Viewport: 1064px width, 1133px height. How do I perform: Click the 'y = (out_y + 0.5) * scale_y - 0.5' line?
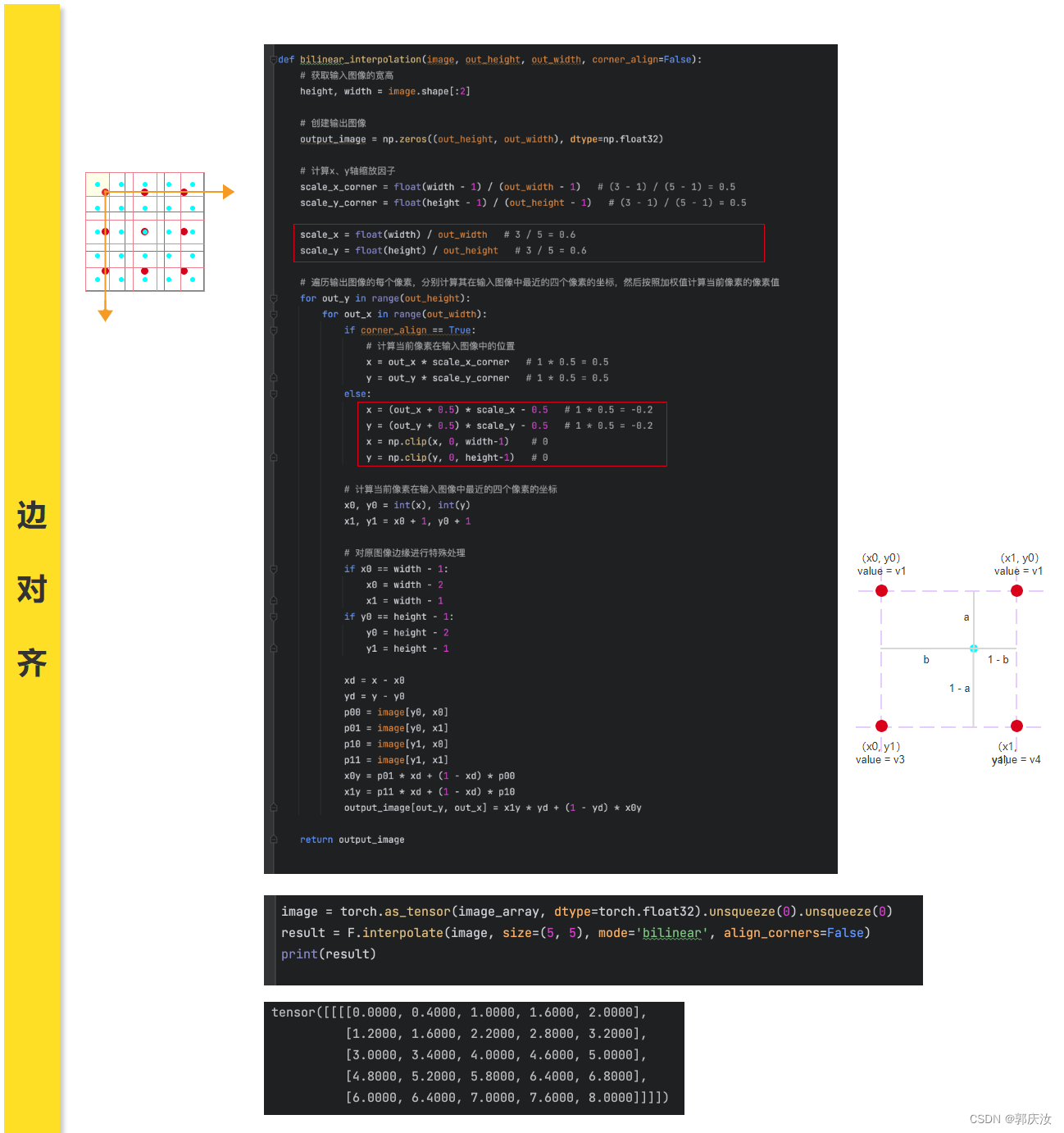pyautogui.click(x=509, y=425)
